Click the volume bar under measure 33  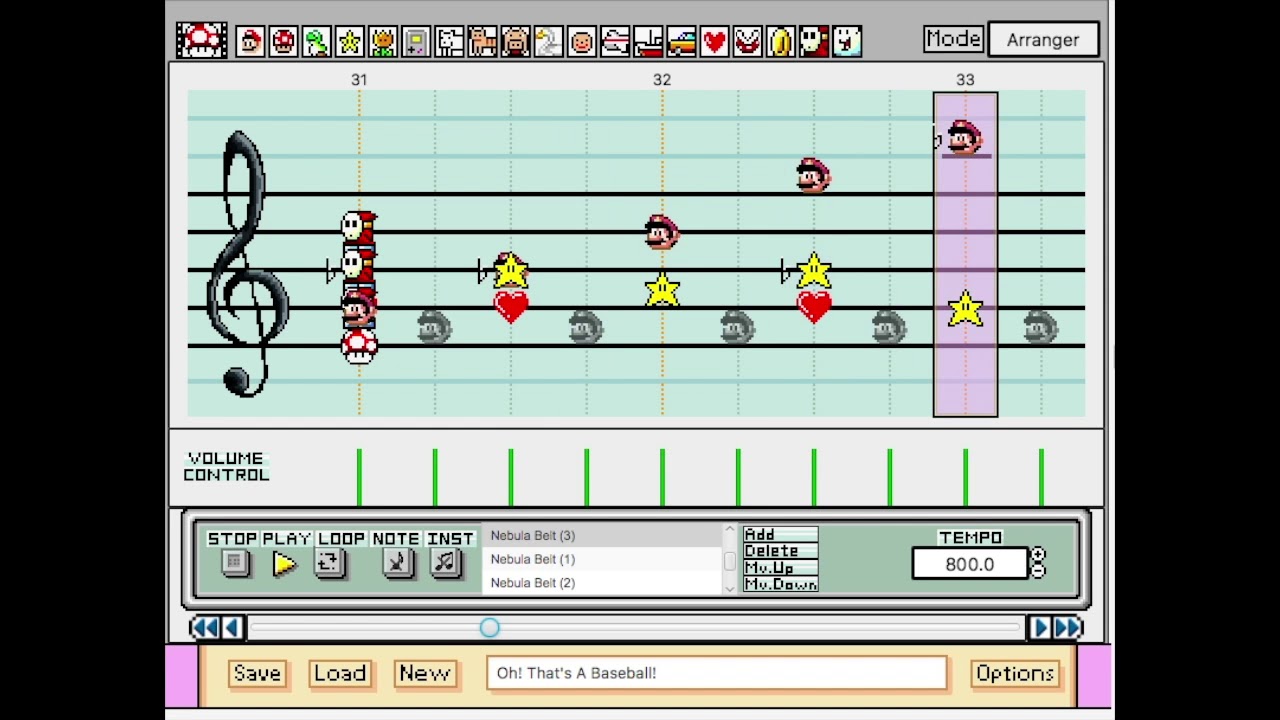tap(965, 477)
